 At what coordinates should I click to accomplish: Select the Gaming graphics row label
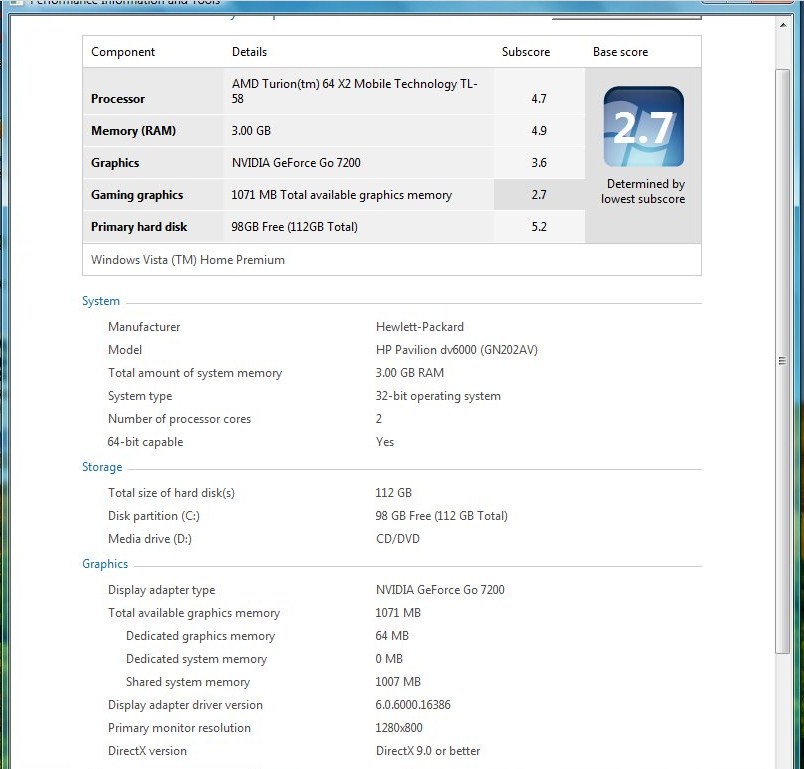point(137,195)
